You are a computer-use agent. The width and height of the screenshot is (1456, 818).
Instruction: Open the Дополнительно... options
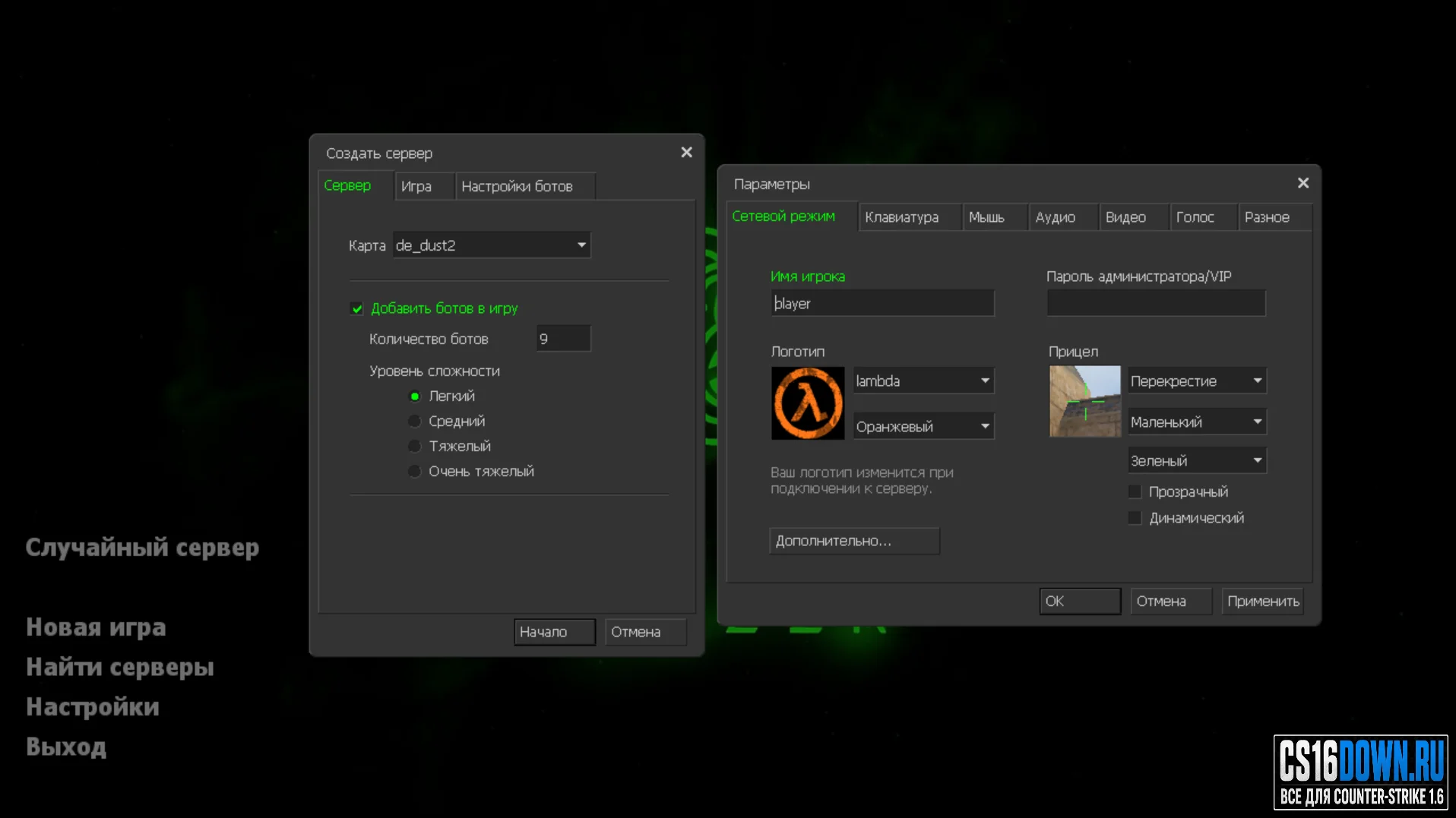(x=854, y=541)
